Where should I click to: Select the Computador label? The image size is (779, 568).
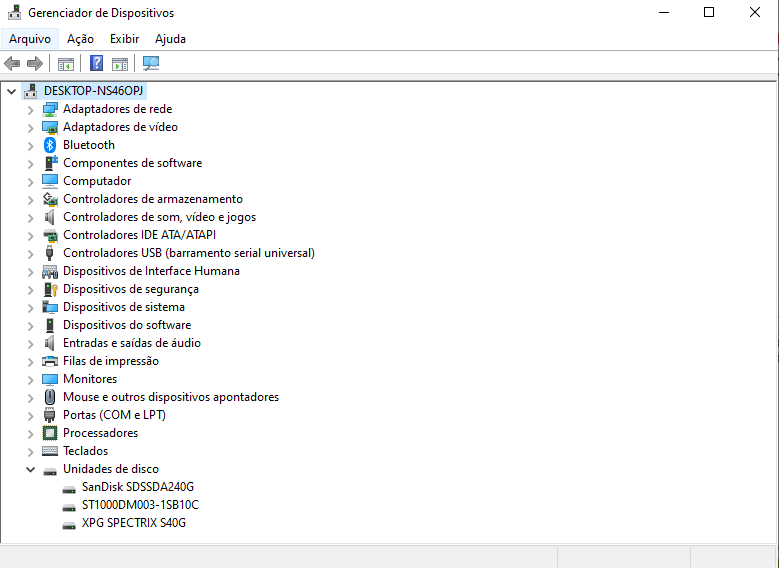click(97, 181)
